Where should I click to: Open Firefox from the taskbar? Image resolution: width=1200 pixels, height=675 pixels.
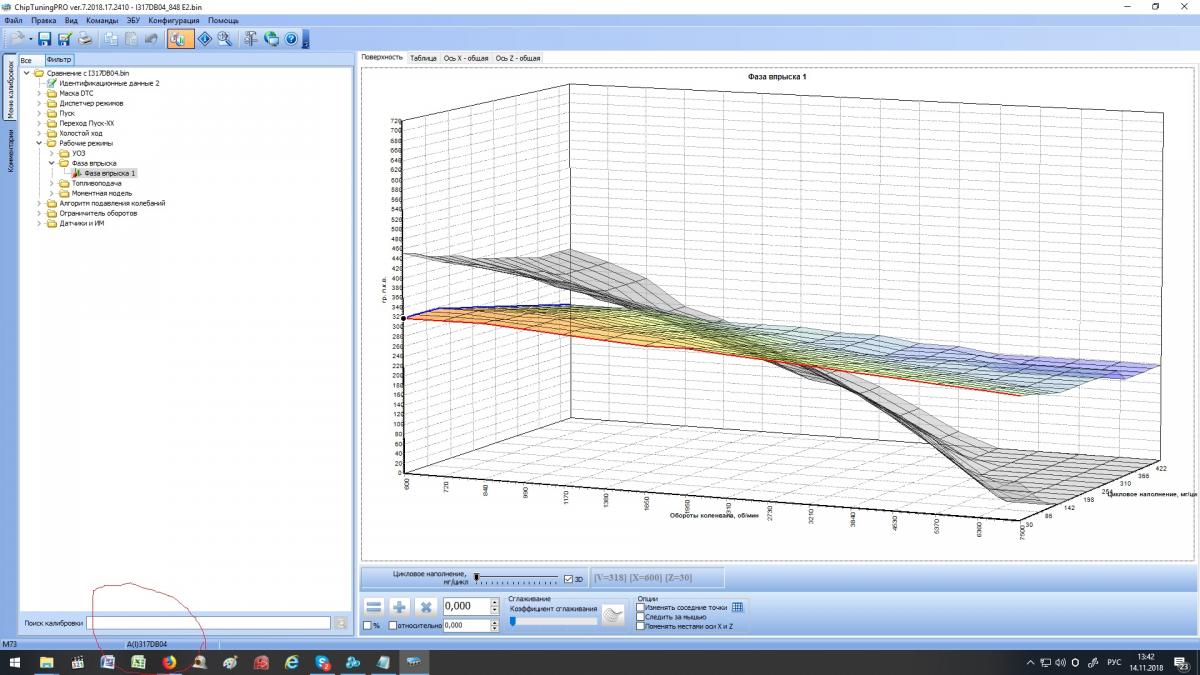(x=168, y=662)
